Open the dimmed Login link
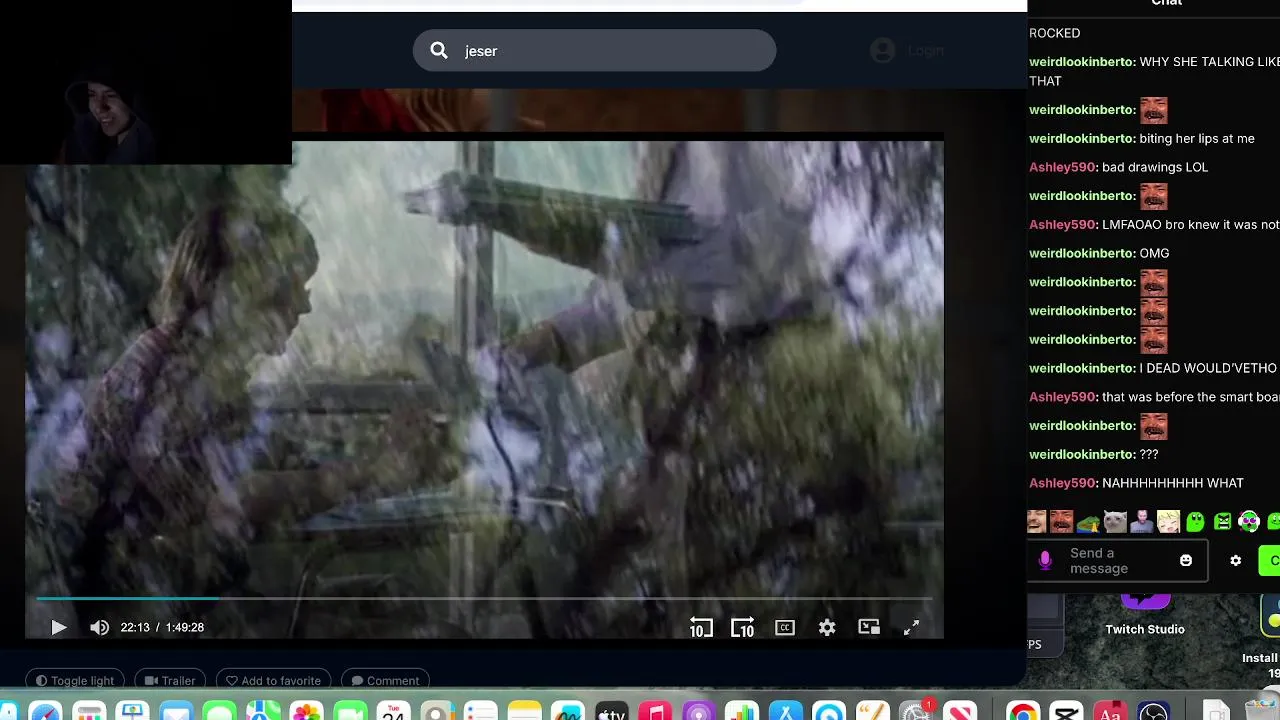Viewport: 1280px width, 720px height. pos(925,51)
